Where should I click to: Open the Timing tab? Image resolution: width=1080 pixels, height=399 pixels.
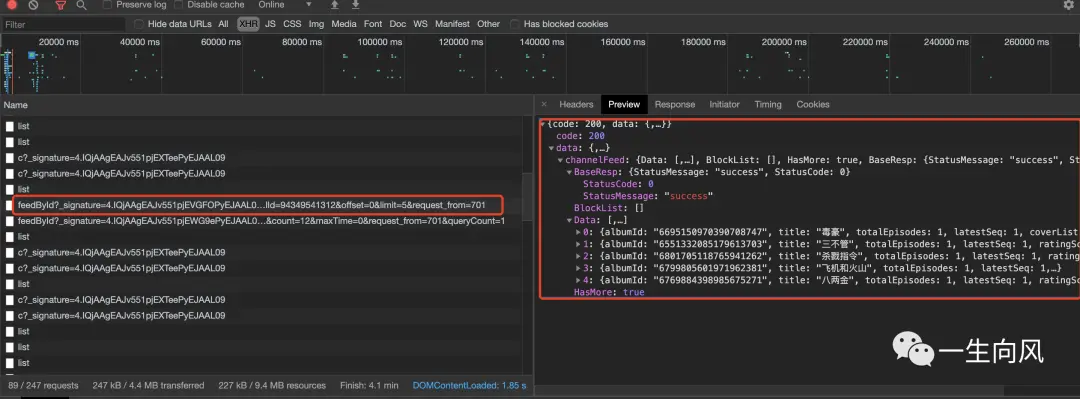click(767, 105)
